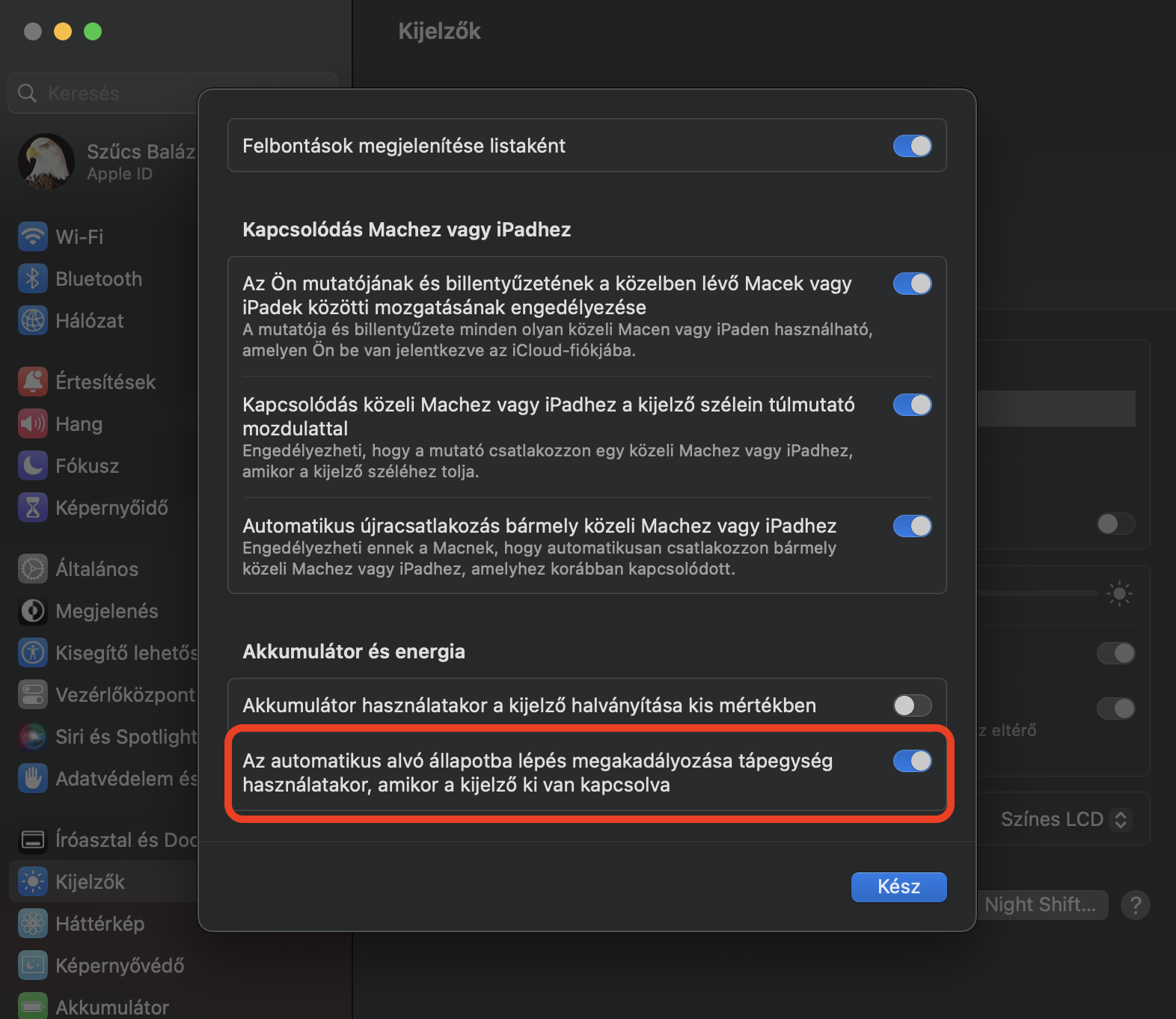The width and height of the screenshot is (1176, 1019).
Task: Click the help question mark button
Action: (1135, 905)
